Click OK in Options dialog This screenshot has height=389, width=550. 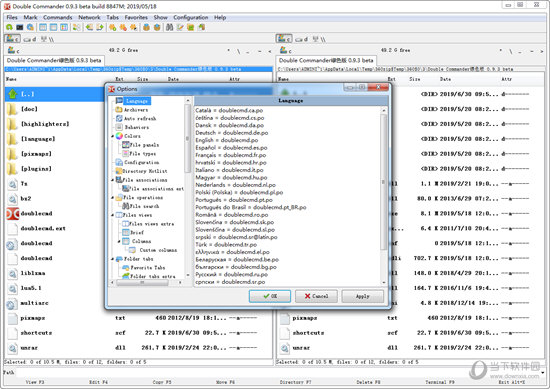270,296
